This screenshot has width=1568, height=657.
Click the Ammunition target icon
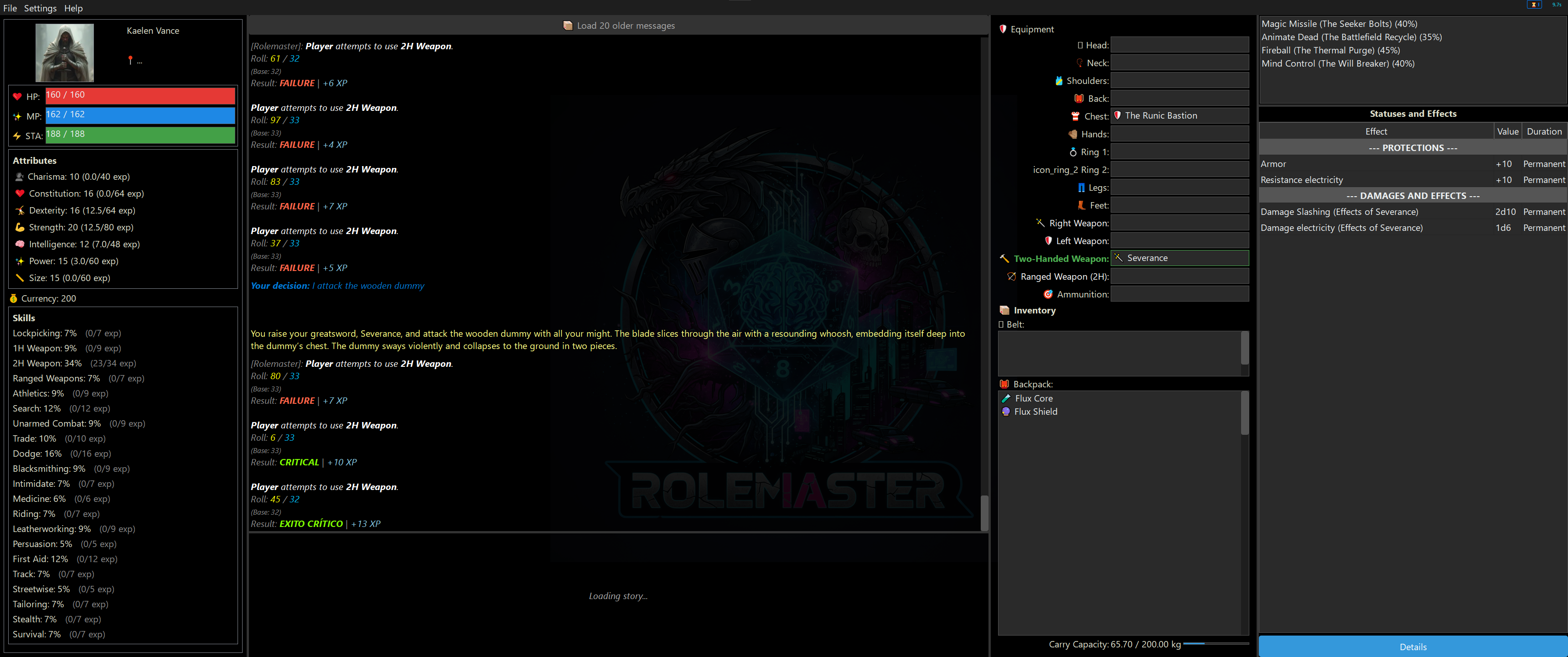coord(1048,294)
